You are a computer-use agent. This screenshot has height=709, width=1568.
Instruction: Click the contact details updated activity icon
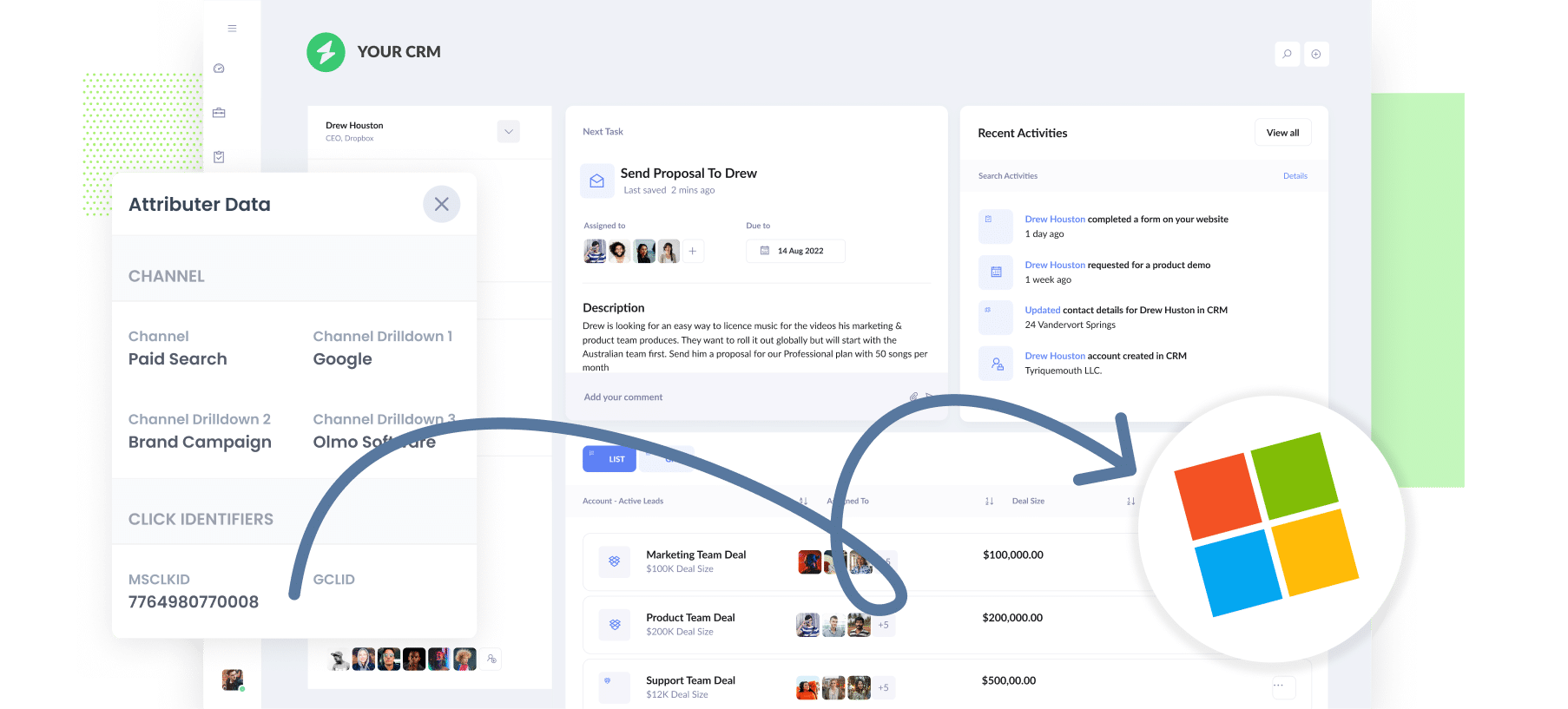click(x=995, y=318)
